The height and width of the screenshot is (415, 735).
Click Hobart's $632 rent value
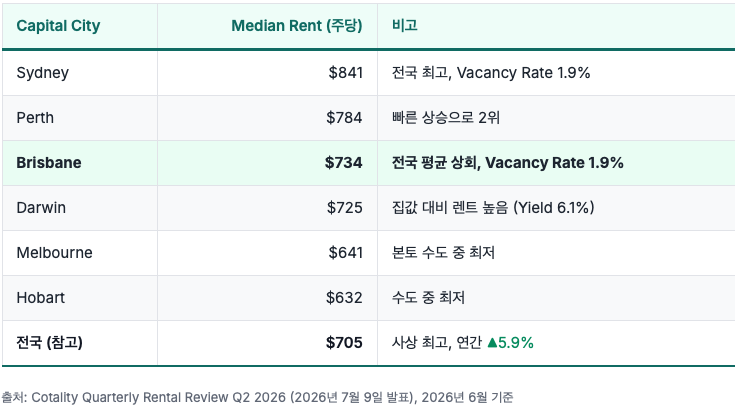345,298
